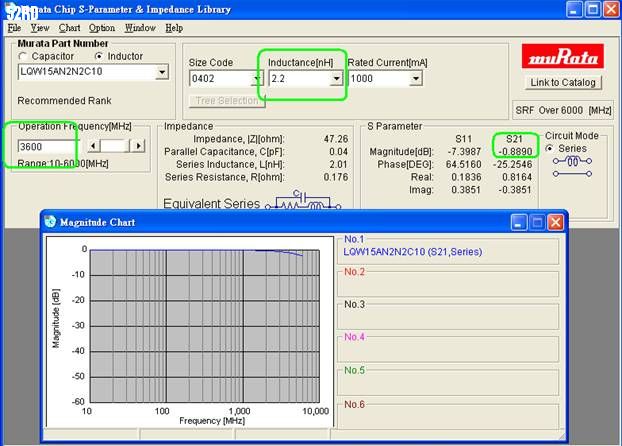The width and height of the screenshot is (622, 446).
Task: Click the muRata logo
Action: (563, 56)
